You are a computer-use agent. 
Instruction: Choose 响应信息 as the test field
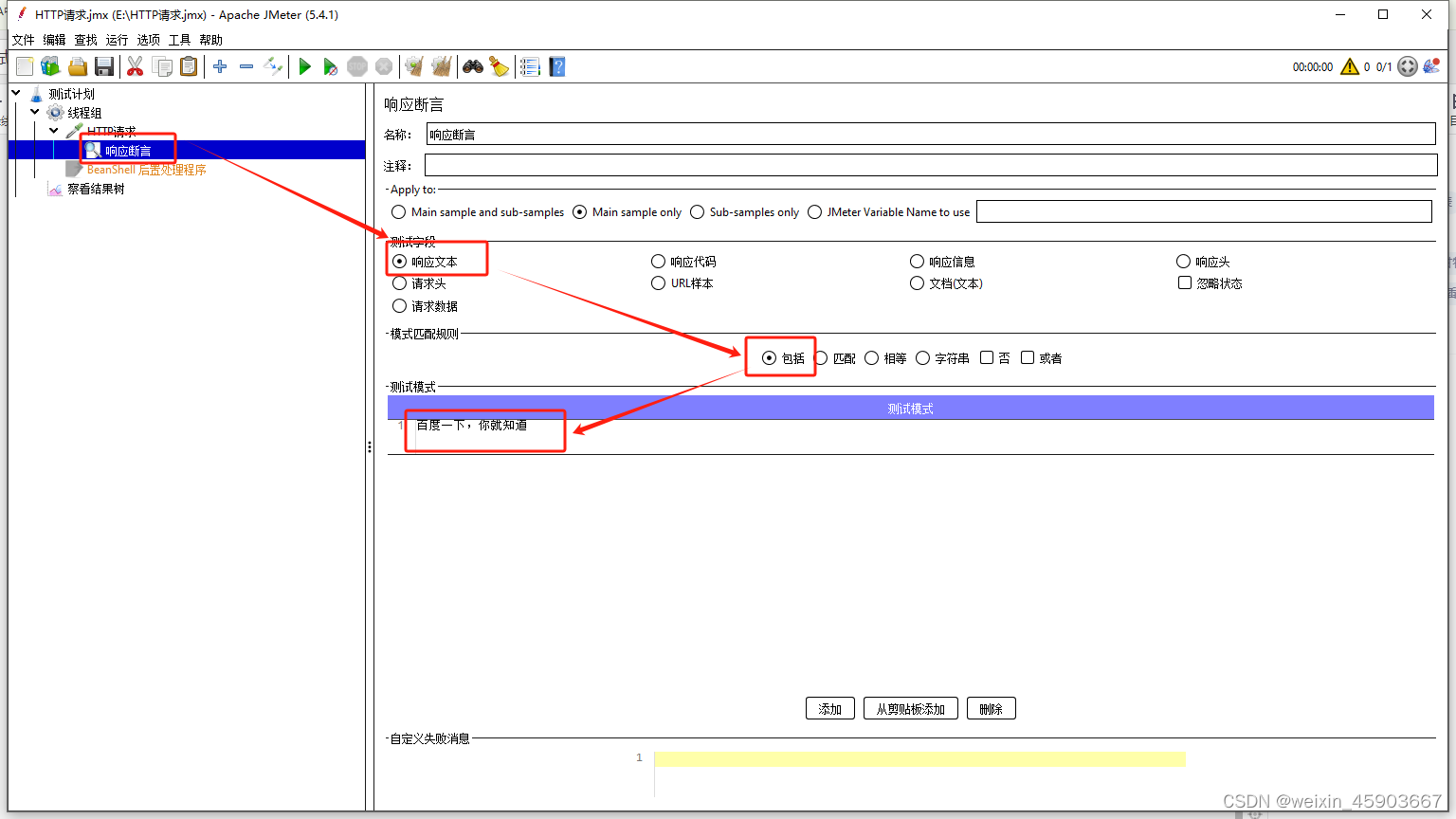942,262
